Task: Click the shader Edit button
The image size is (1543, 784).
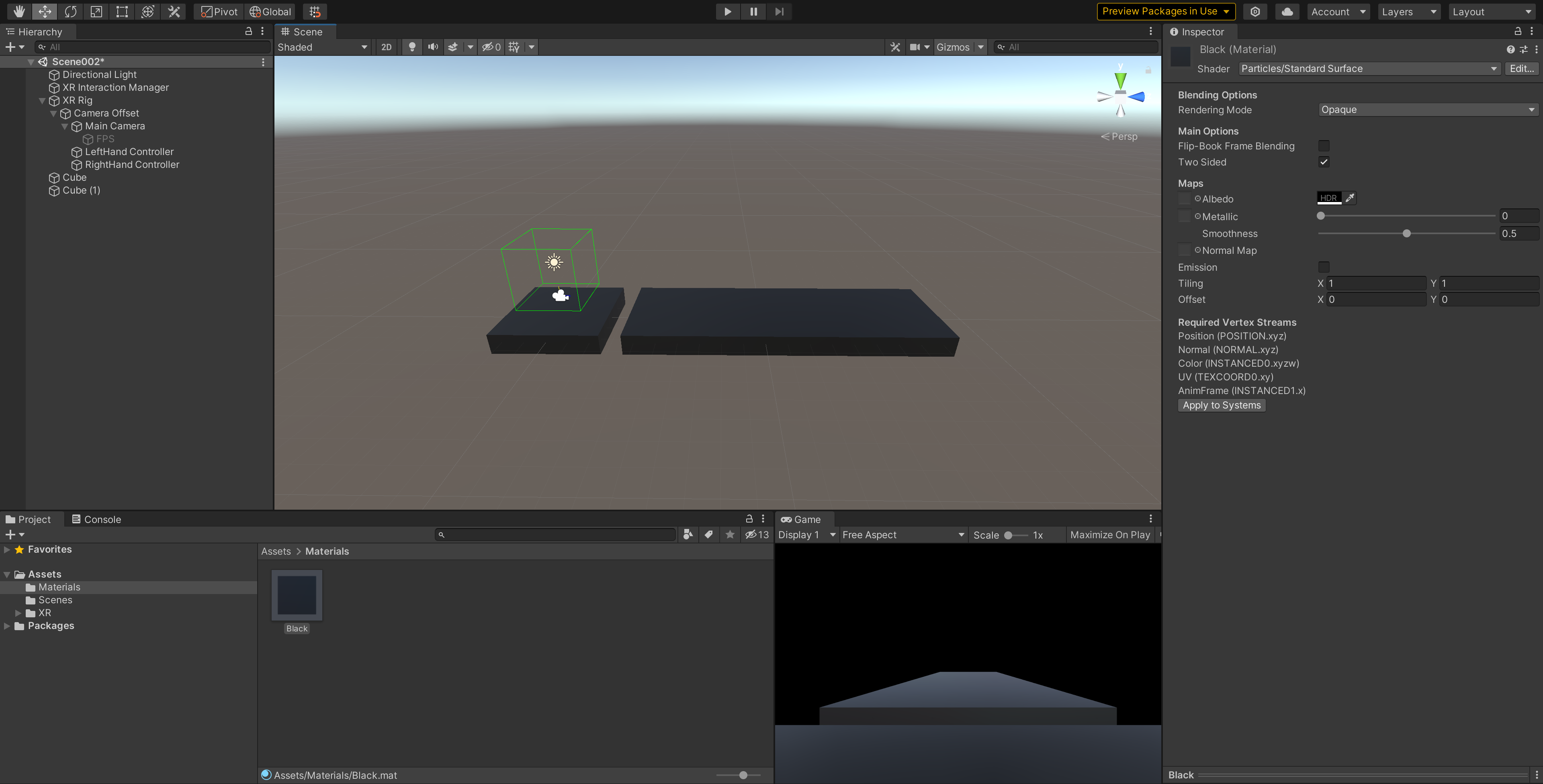Action: [x=1521, y=68]
